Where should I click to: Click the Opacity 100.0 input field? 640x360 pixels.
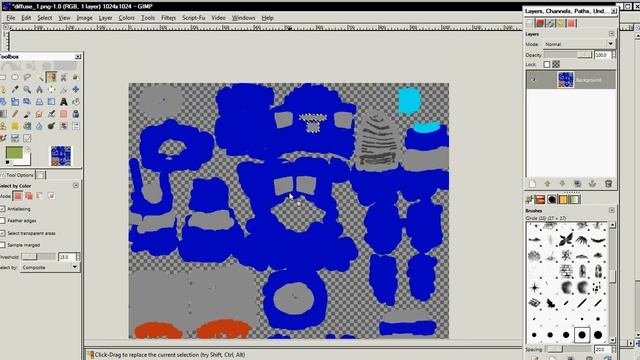pos(602,55)
